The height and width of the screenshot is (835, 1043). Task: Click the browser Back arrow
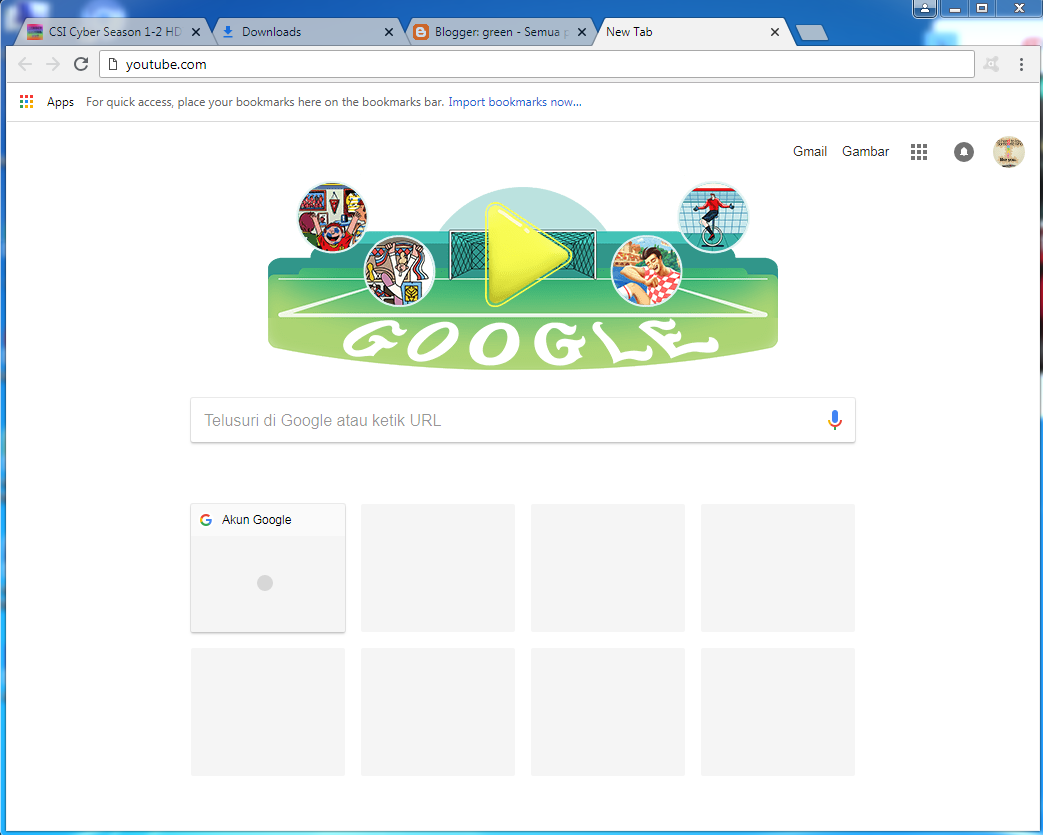(25, 64)
